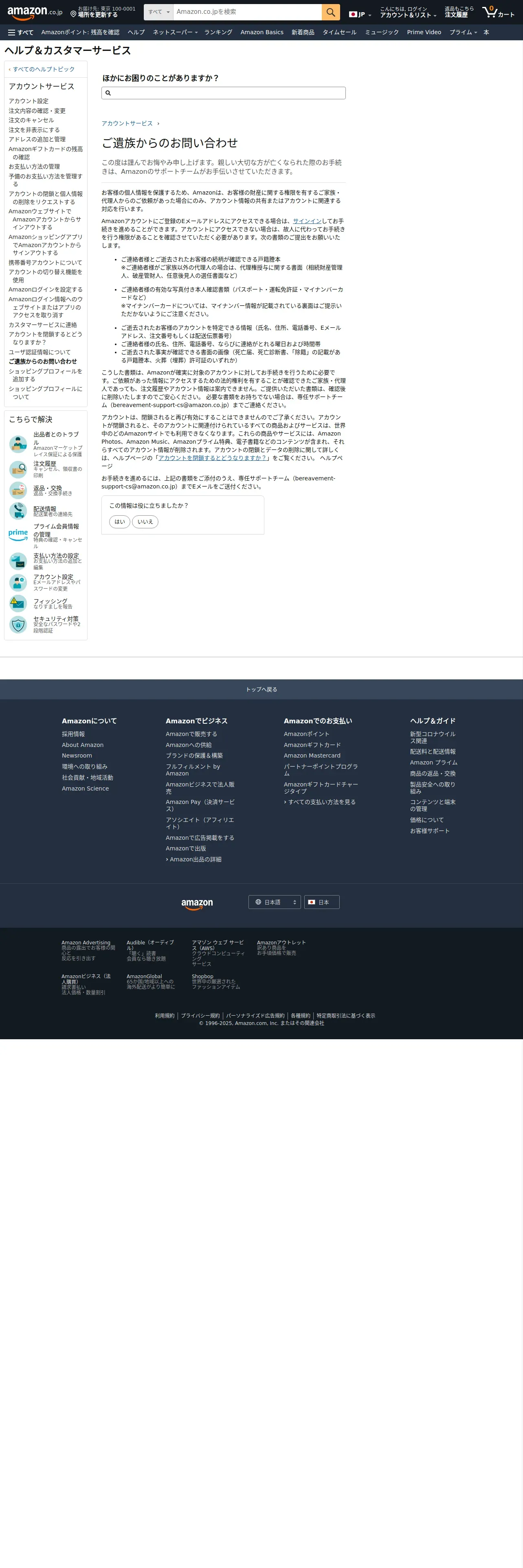Open the 返品・交換 icon
The width and height of the screenshot is (523, 1568).
[18, 490]
